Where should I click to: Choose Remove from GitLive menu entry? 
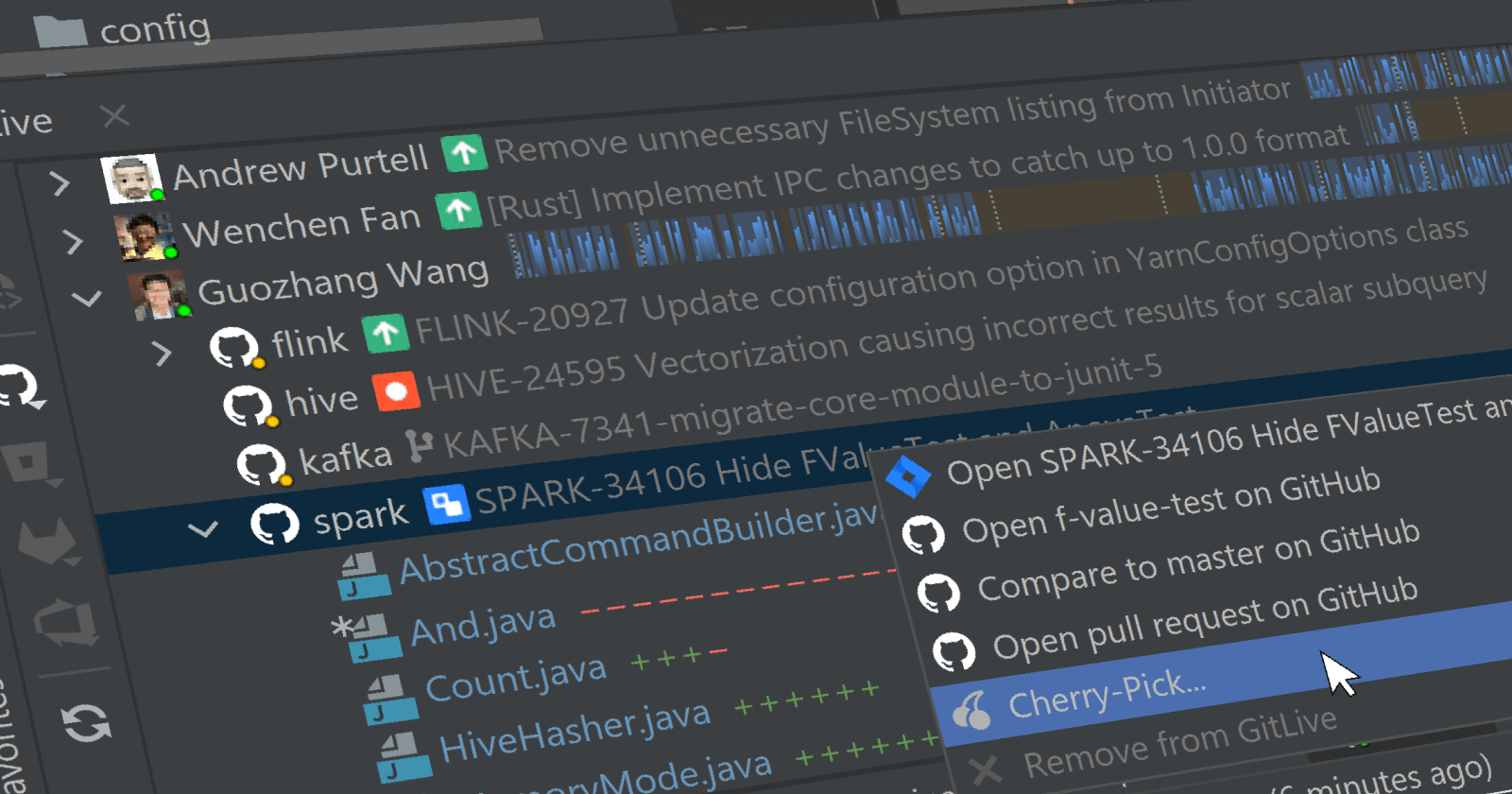1179,743
